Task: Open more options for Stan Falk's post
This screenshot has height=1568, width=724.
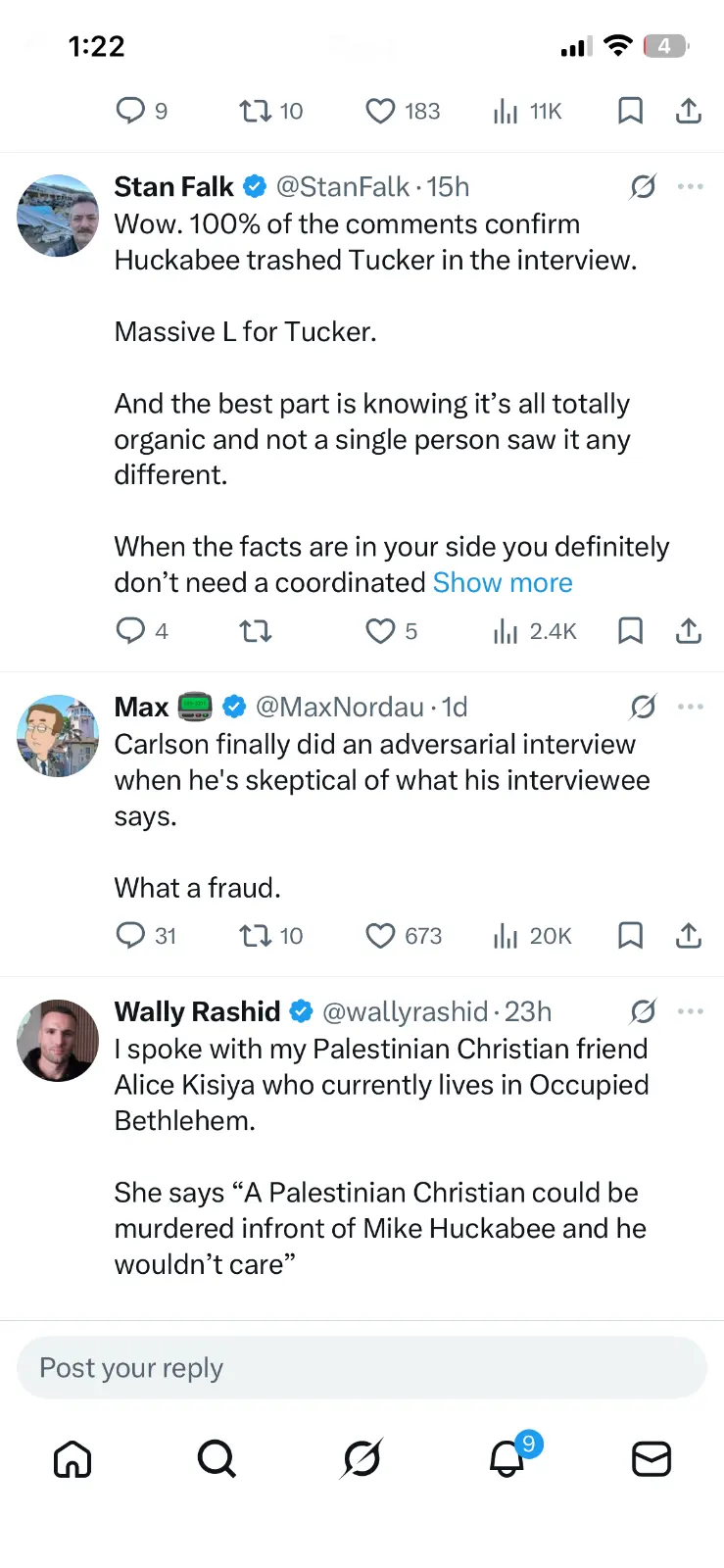Action: tap(690, 186)
